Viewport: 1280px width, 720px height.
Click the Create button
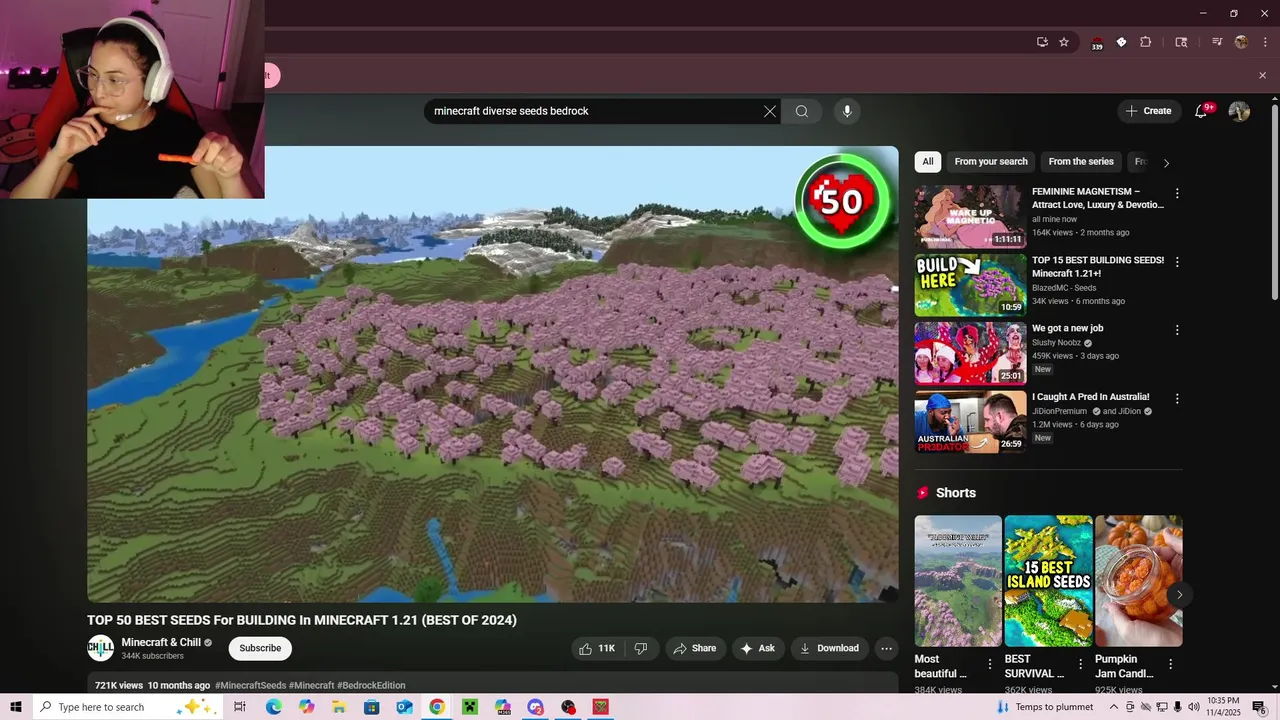click(1148, 111)
